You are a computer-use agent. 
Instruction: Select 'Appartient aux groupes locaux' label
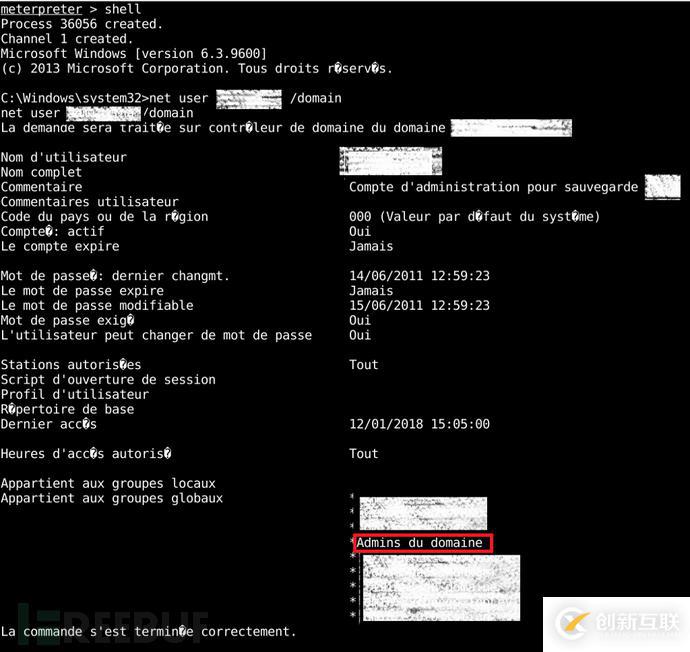point(108,483)
